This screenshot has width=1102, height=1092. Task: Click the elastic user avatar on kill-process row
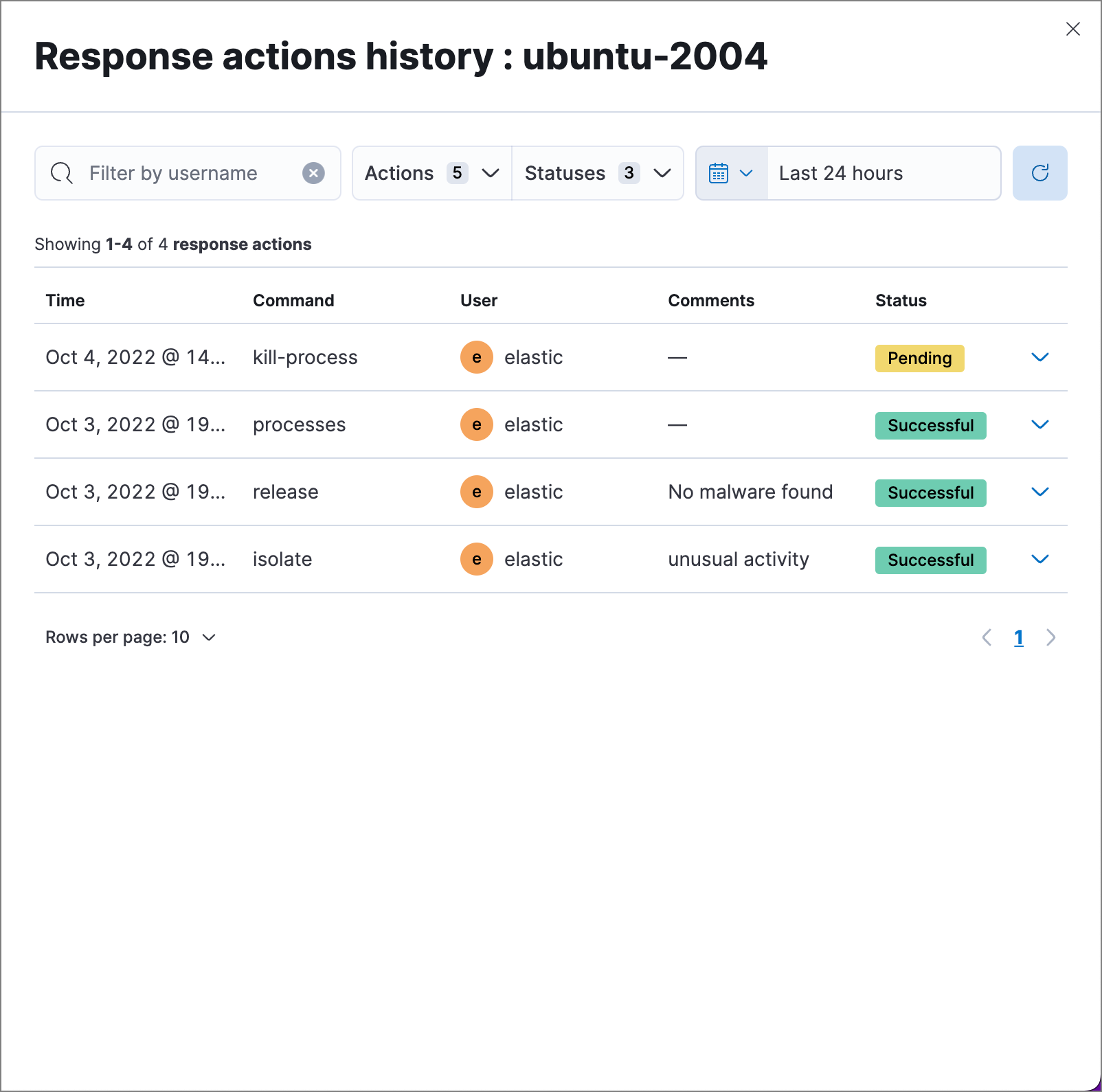pyautogui.click(x=476, y=357)
